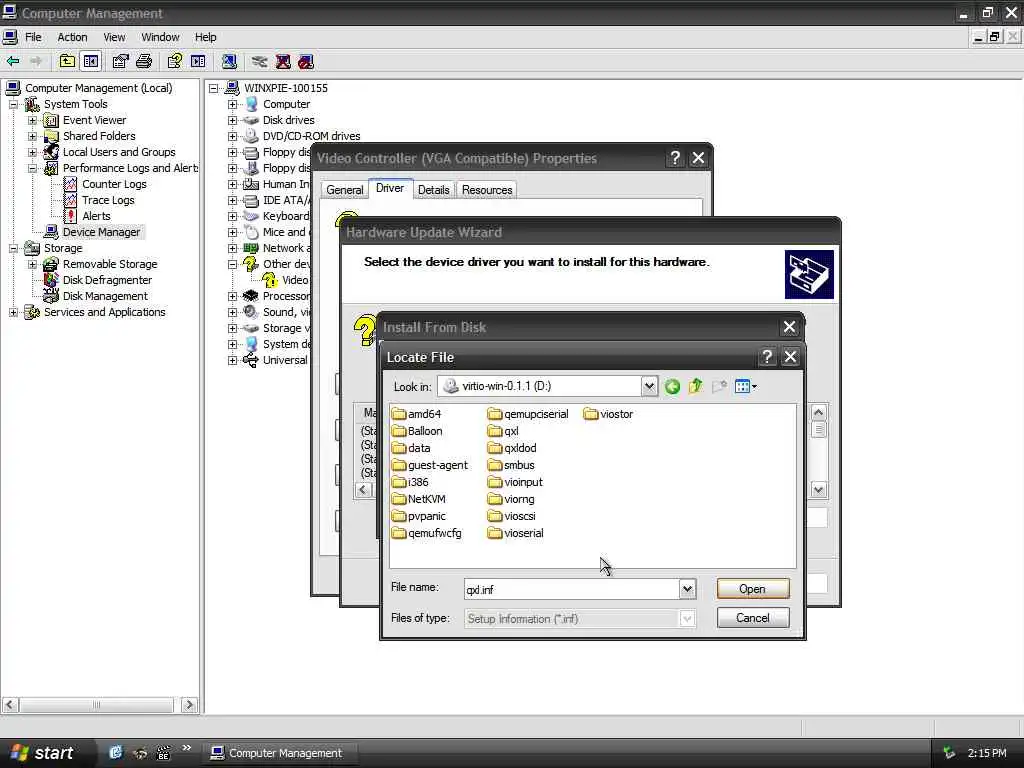1024x768 pixels.
Task: Click the taskbar clock showing 2:15 PM
Action: pyautogui.click(x=987, y=753)
